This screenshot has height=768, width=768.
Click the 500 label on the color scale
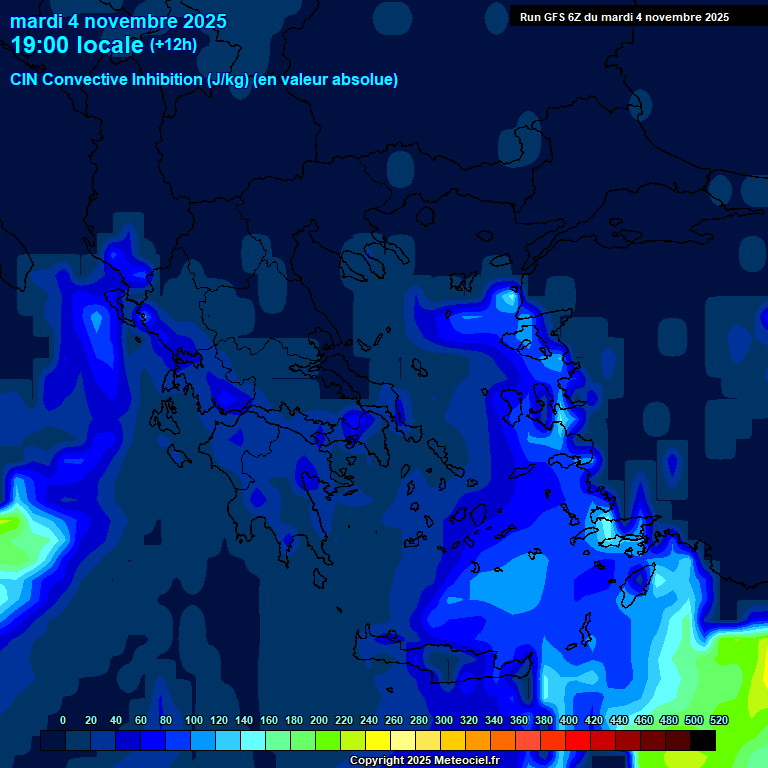pos(694,720)
